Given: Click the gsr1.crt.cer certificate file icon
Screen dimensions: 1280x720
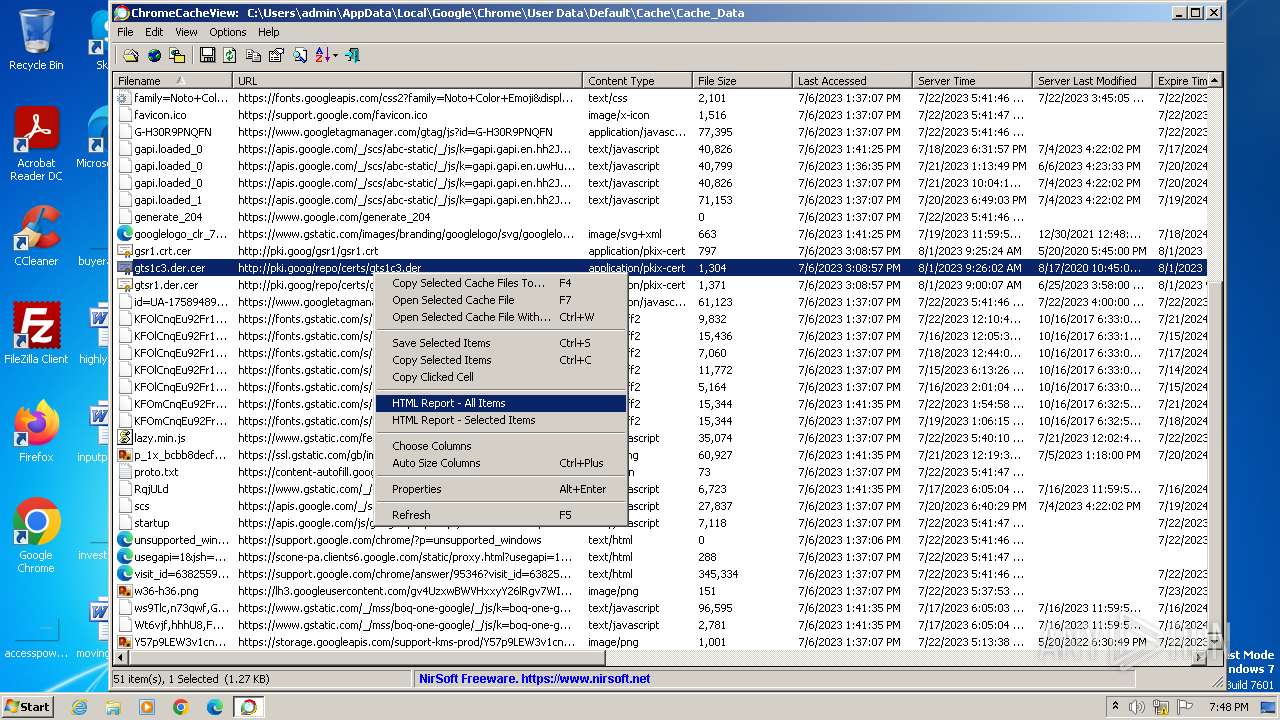Looking at the screenshot, I should [125, 251].
